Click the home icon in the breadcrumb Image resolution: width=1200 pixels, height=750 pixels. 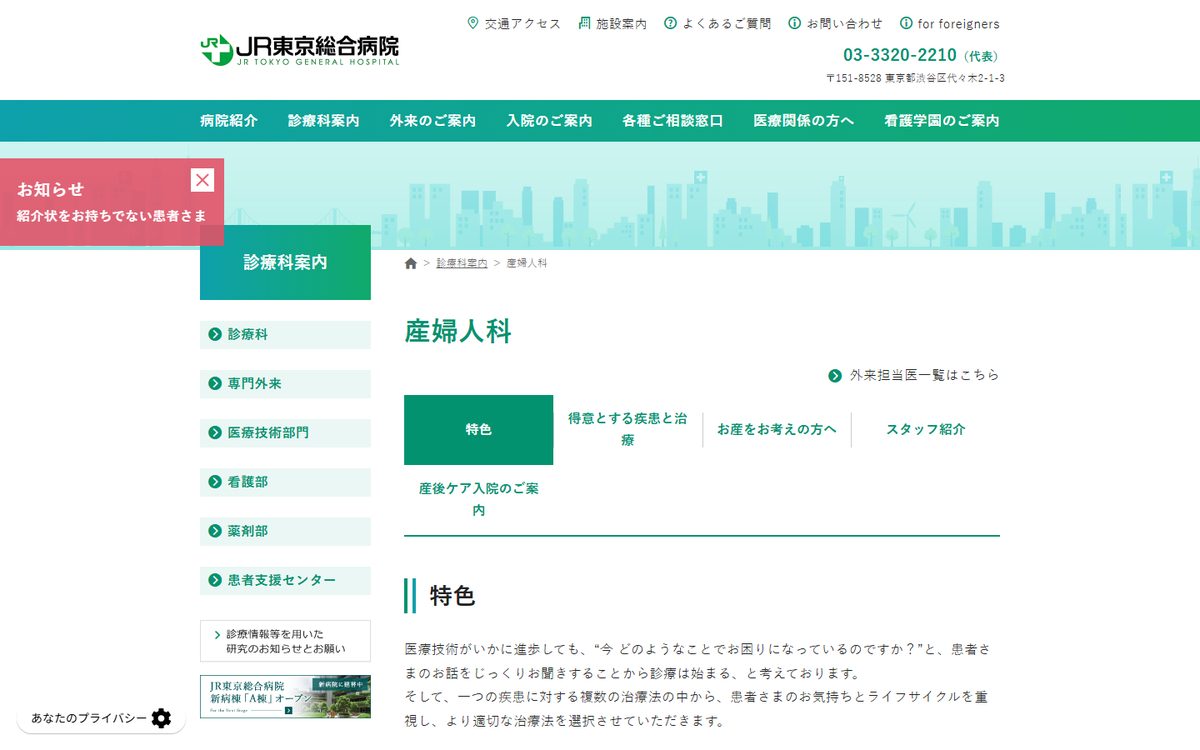[411, 263]
